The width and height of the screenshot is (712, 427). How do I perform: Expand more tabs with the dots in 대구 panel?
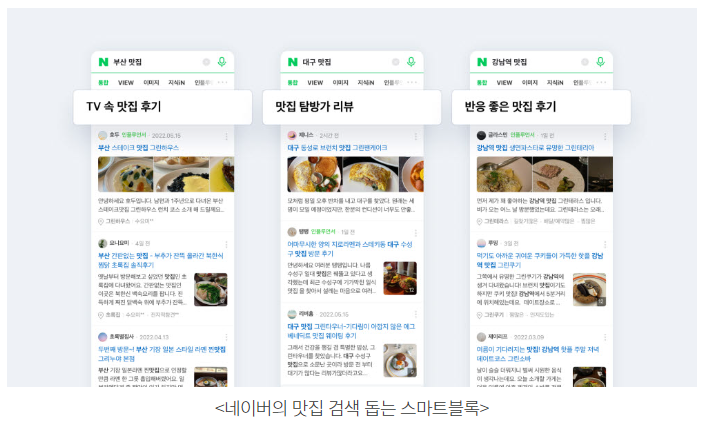click(412, 82)
